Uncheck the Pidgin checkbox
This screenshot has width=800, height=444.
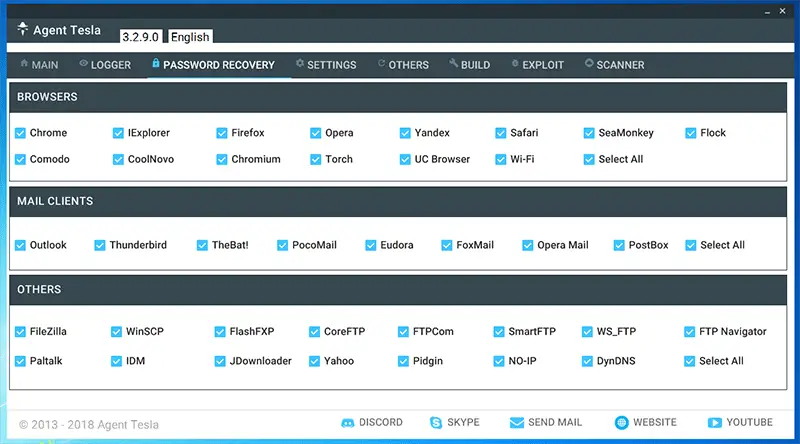point(403,361)
